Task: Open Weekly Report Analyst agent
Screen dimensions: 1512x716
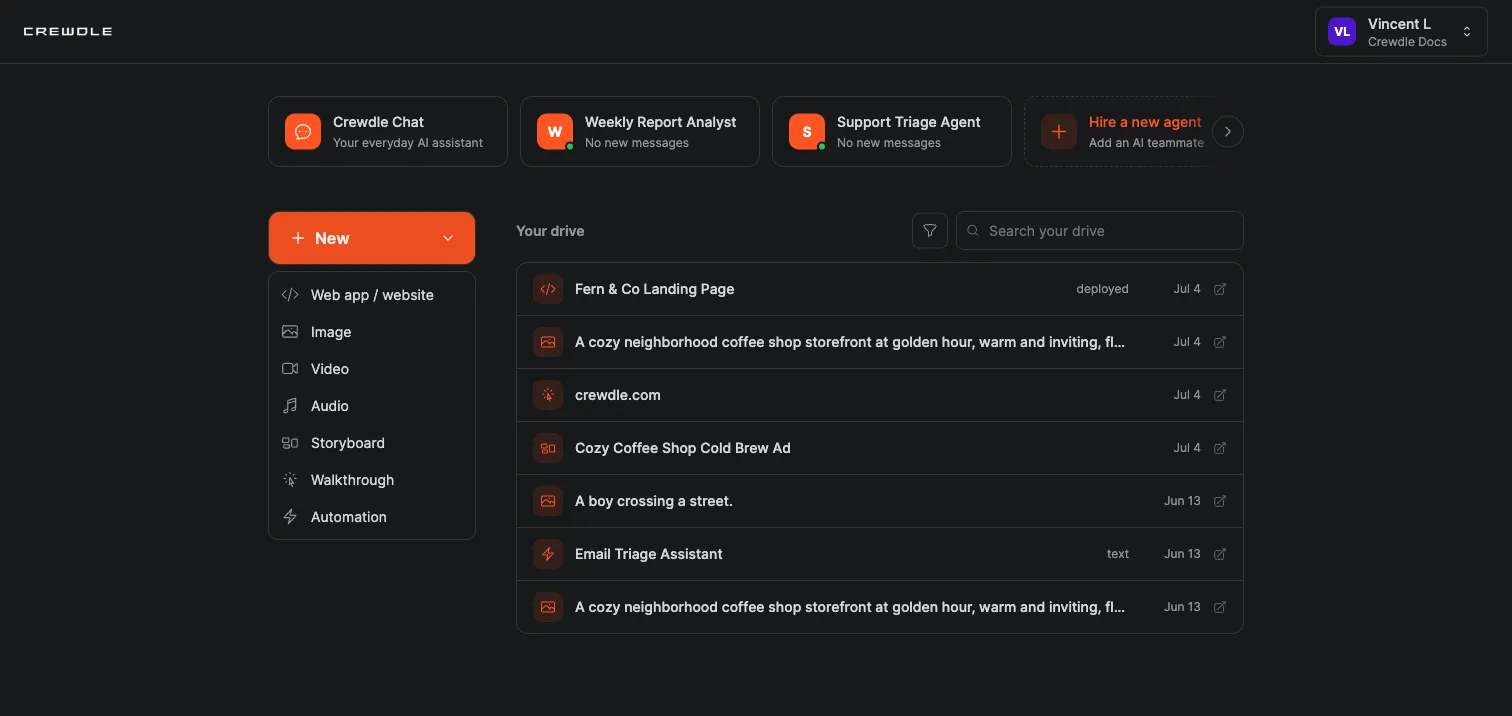Action: tap(640, 131)
